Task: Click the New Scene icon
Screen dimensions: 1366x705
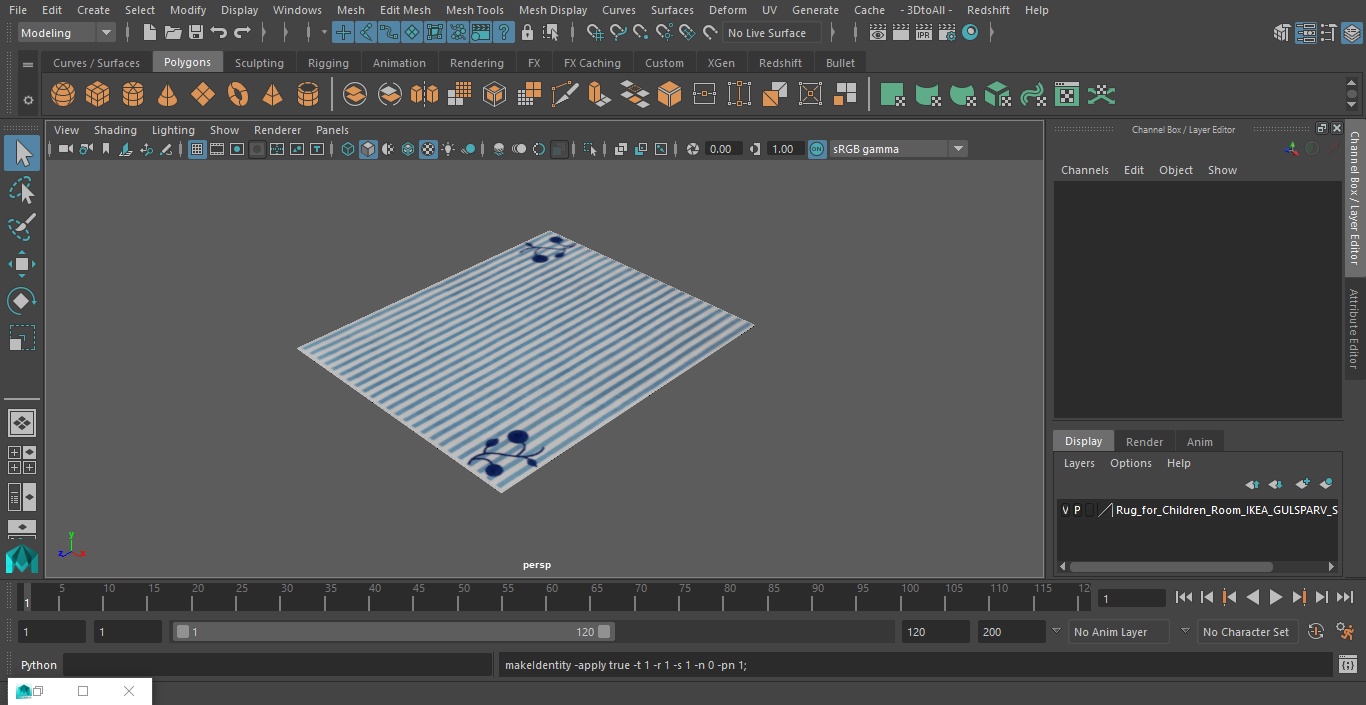Action: coord(149,33)
